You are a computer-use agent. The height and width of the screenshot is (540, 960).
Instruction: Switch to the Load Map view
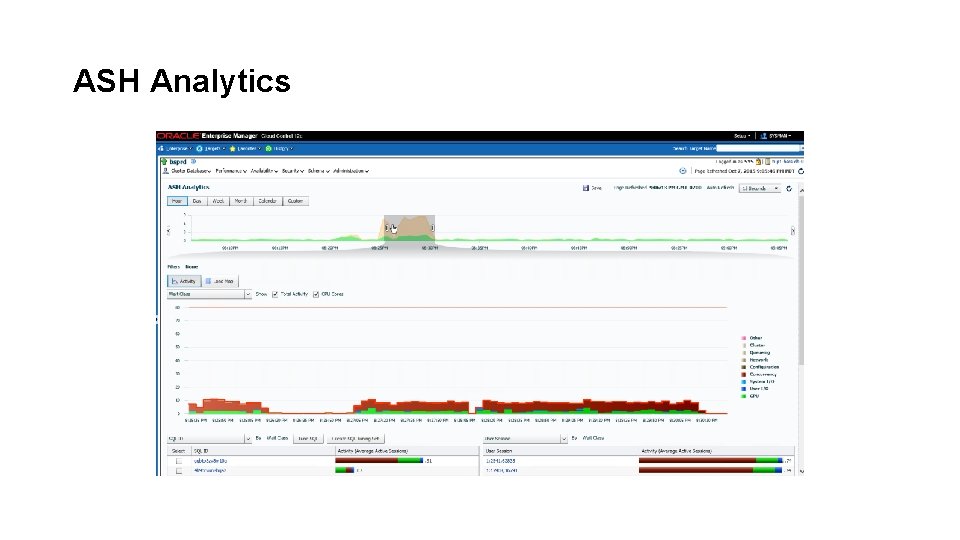coord(220,281)
